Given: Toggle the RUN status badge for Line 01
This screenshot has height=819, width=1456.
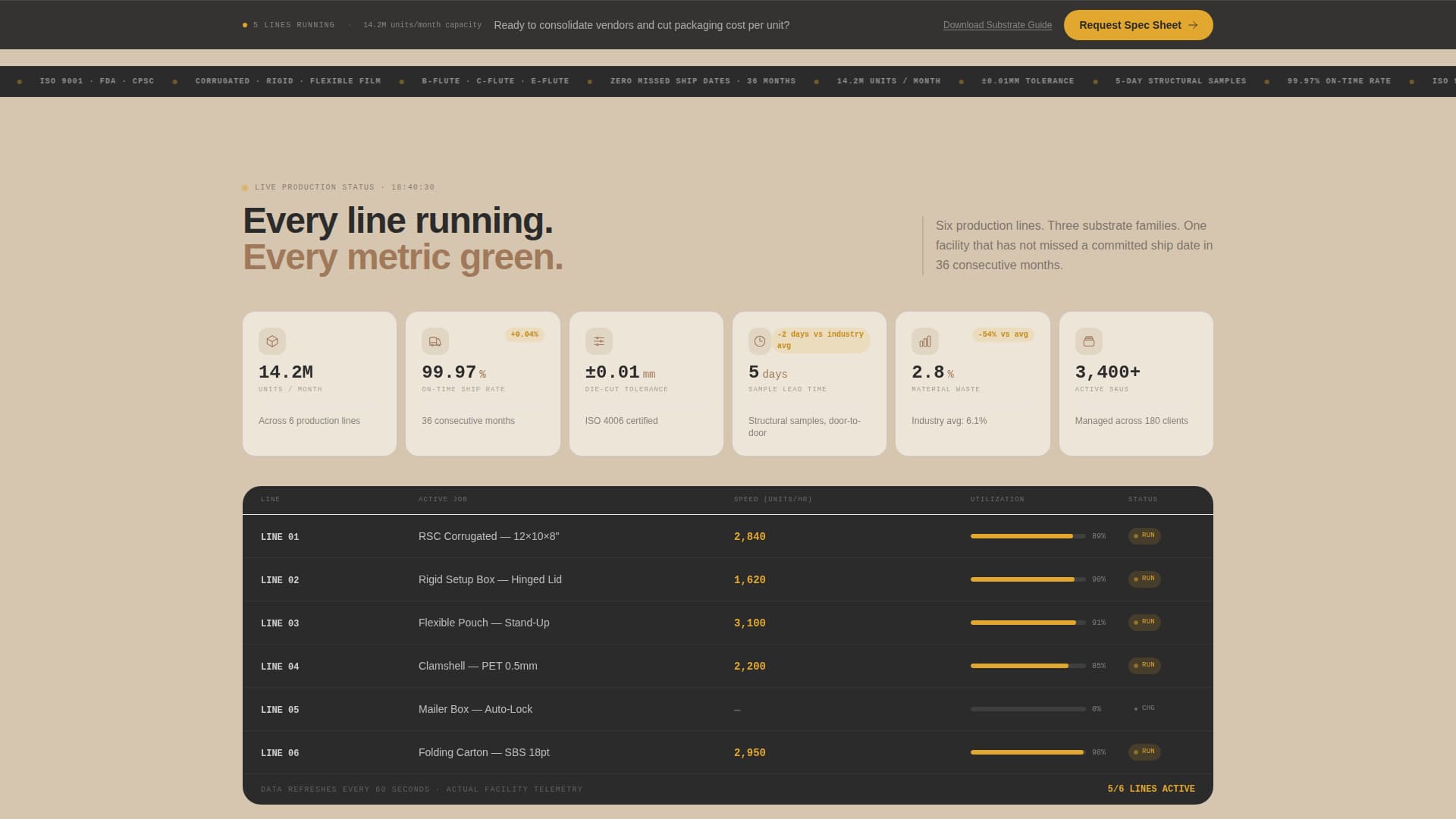Looking at the screenshot, I should (x=1145, y=535).
